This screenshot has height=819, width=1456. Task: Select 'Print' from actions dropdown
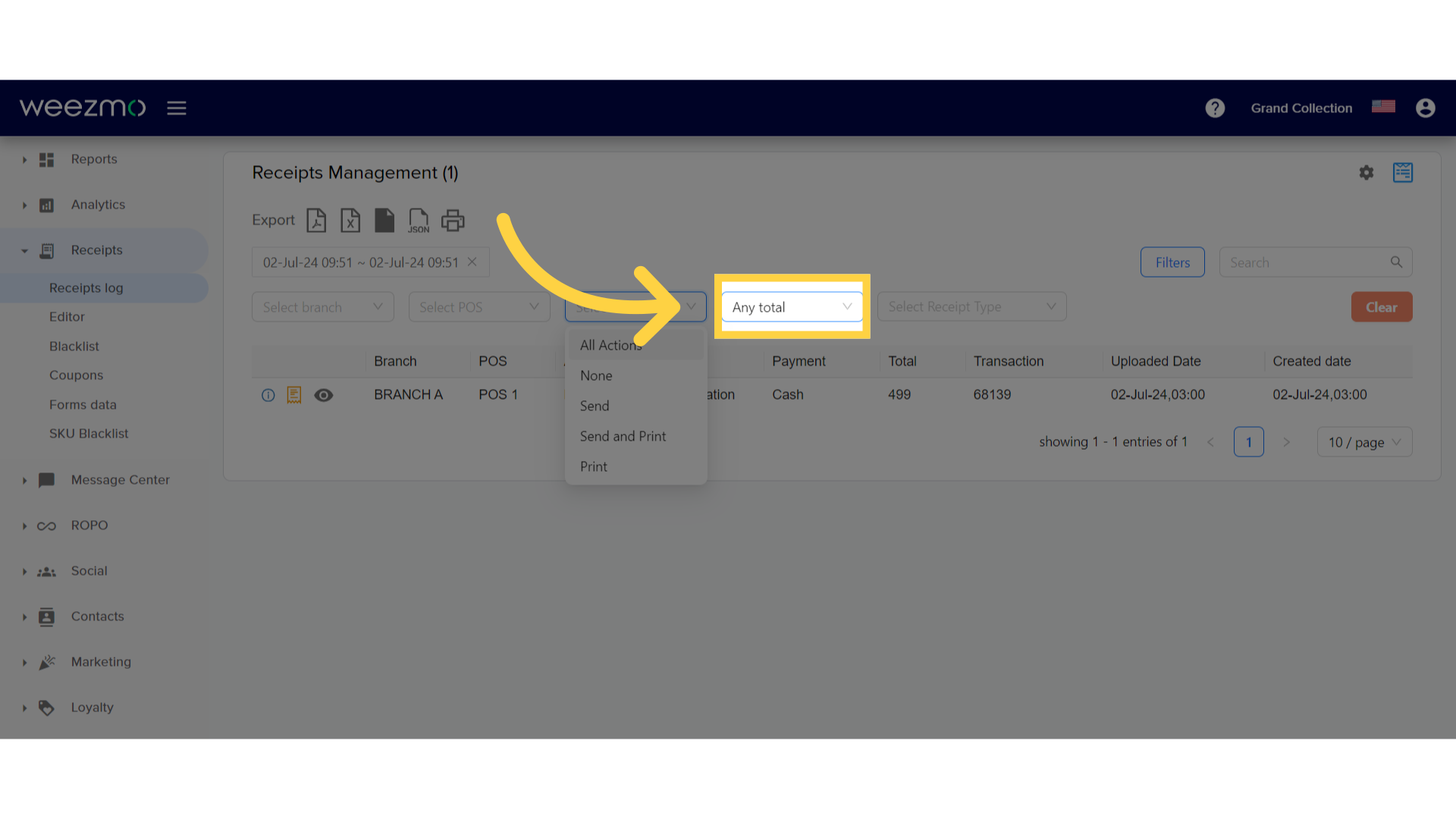(592, 466)
